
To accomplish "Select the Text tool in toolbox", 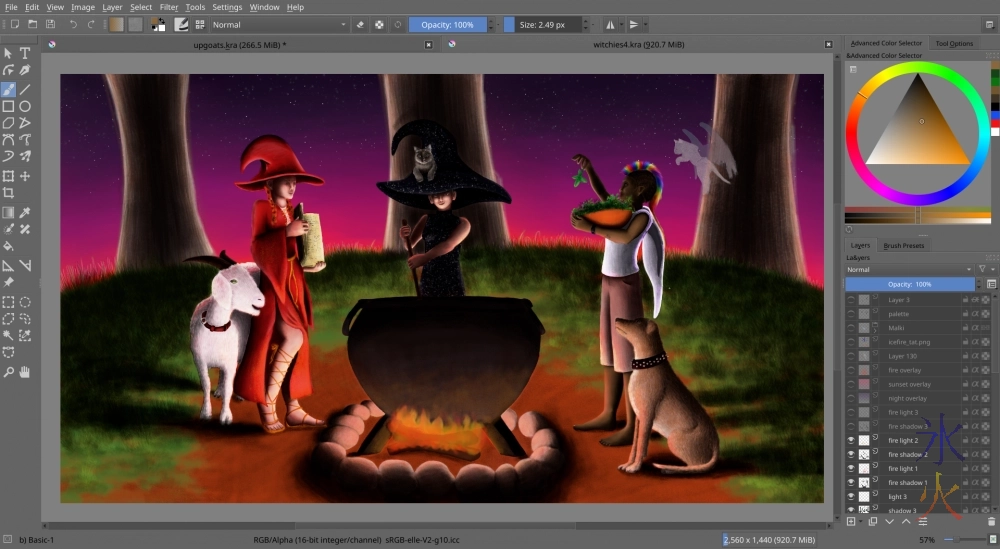I will (x=25, y=53).
